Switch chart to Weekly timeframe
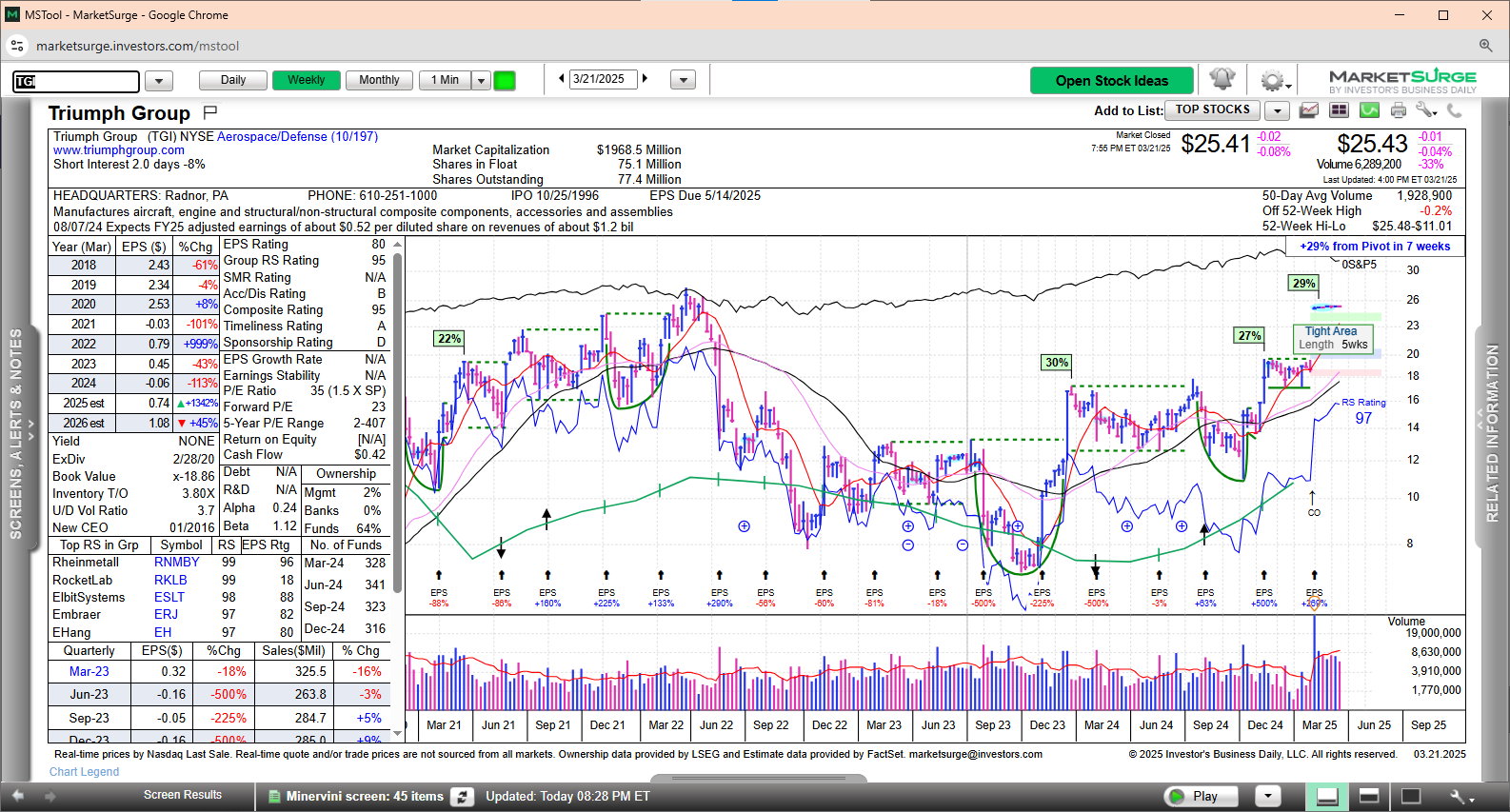Image resolution: width=1510 pixels, height=812 pixels. pos(307,81)
